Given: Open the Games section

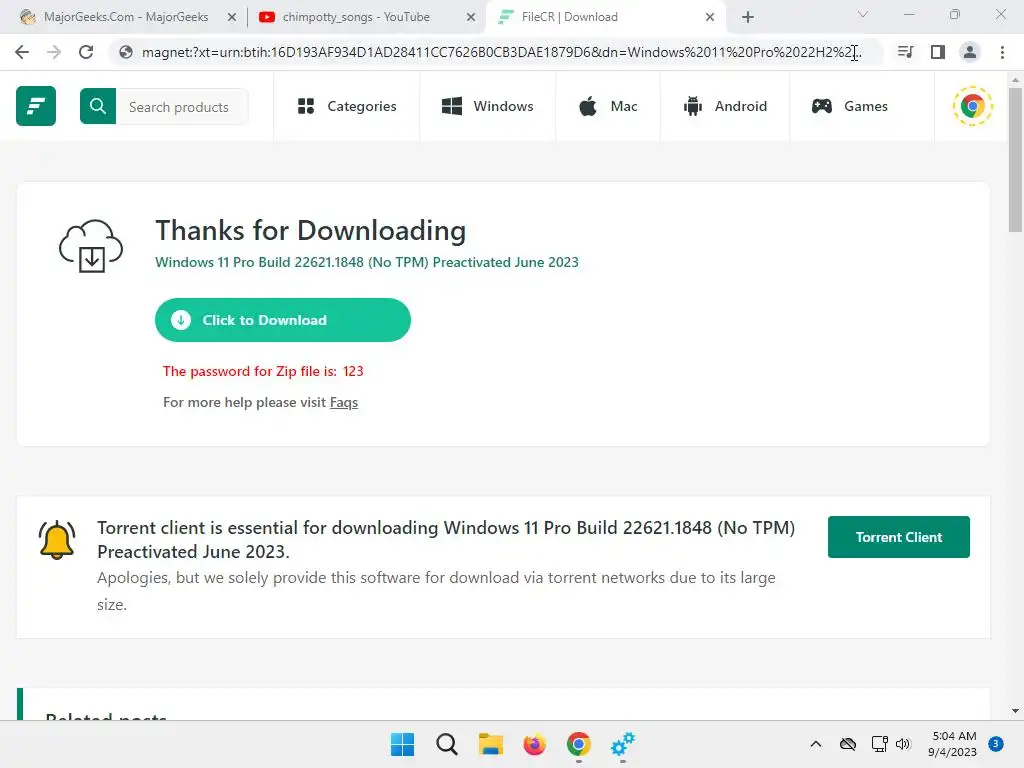Looking at the screenshot, I should (x=849, y=106).
